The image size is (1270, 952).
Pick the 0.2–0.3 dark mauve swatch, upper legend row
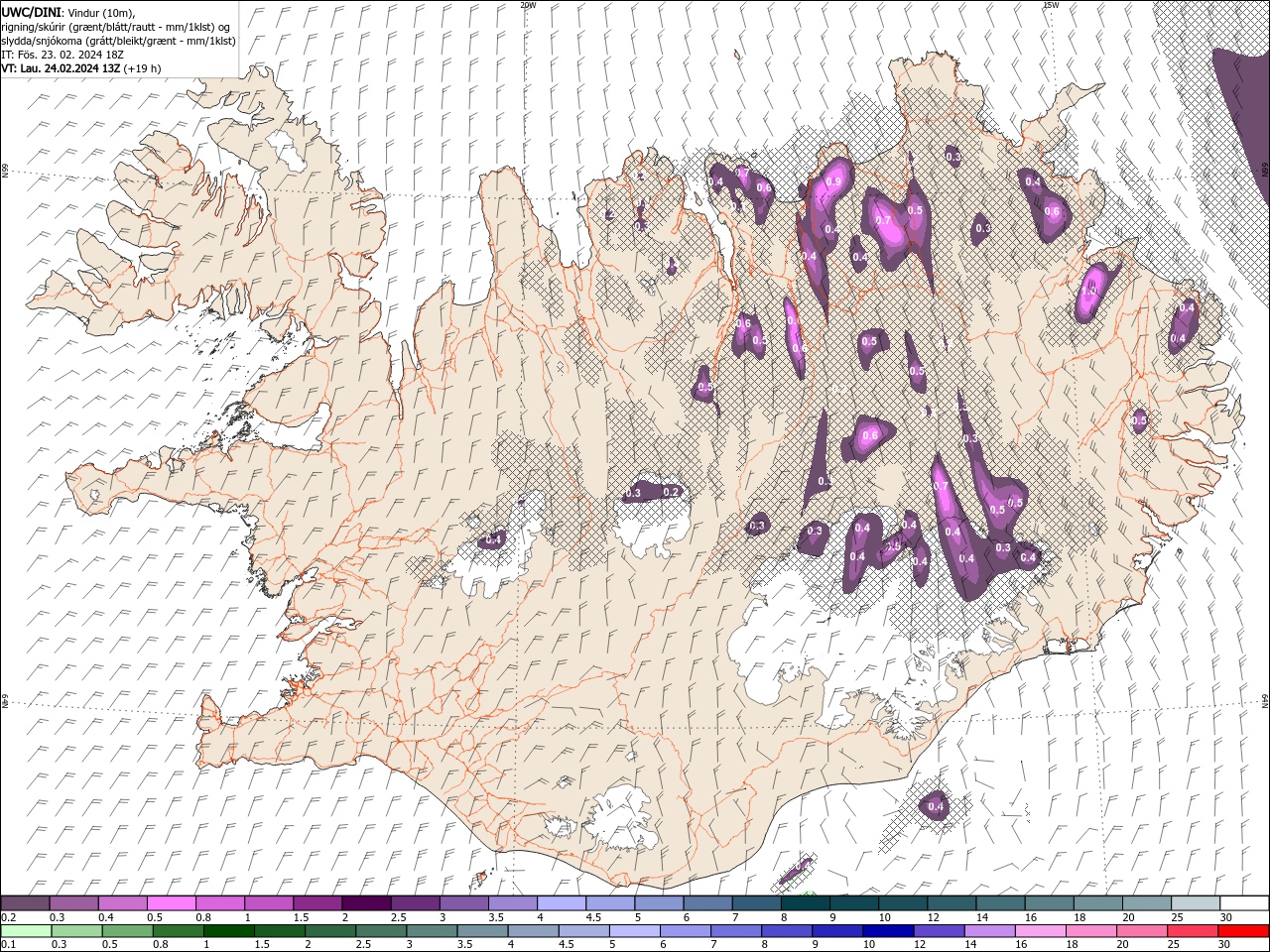[x=25, y=903]
